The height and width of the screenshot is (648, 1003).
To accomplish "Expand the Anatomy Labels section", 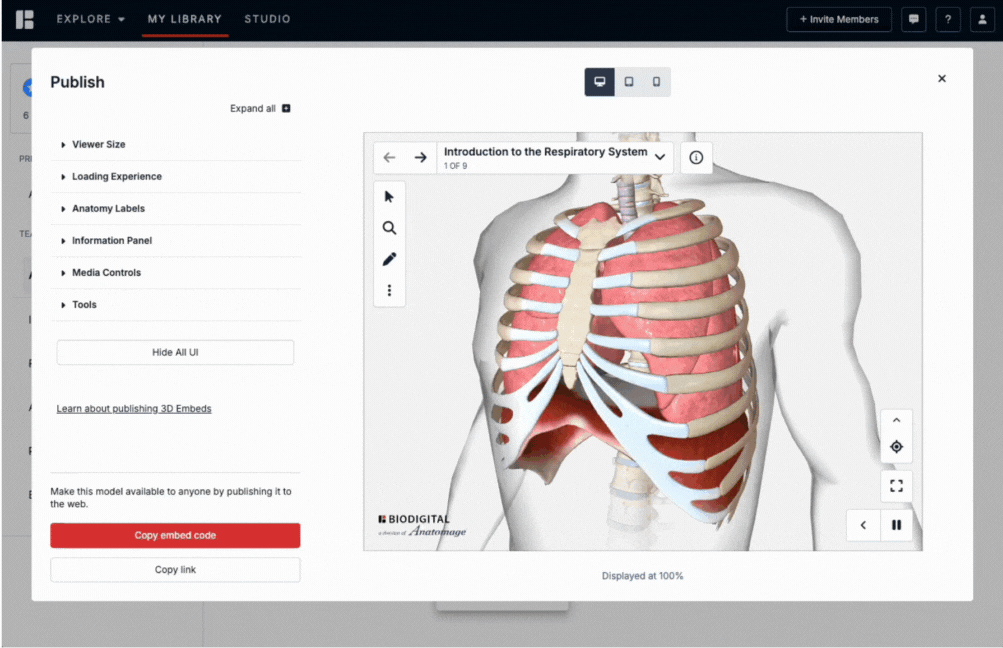I will (176, 209).
